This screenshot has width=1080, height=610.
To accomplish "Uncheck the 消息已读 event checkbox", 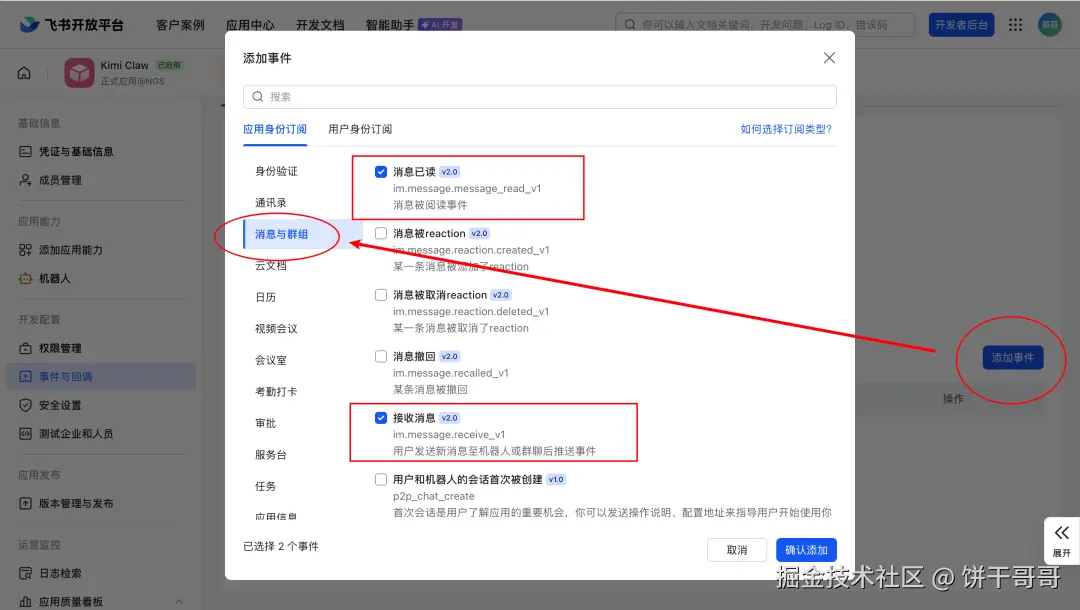I will tap(381, 171).
